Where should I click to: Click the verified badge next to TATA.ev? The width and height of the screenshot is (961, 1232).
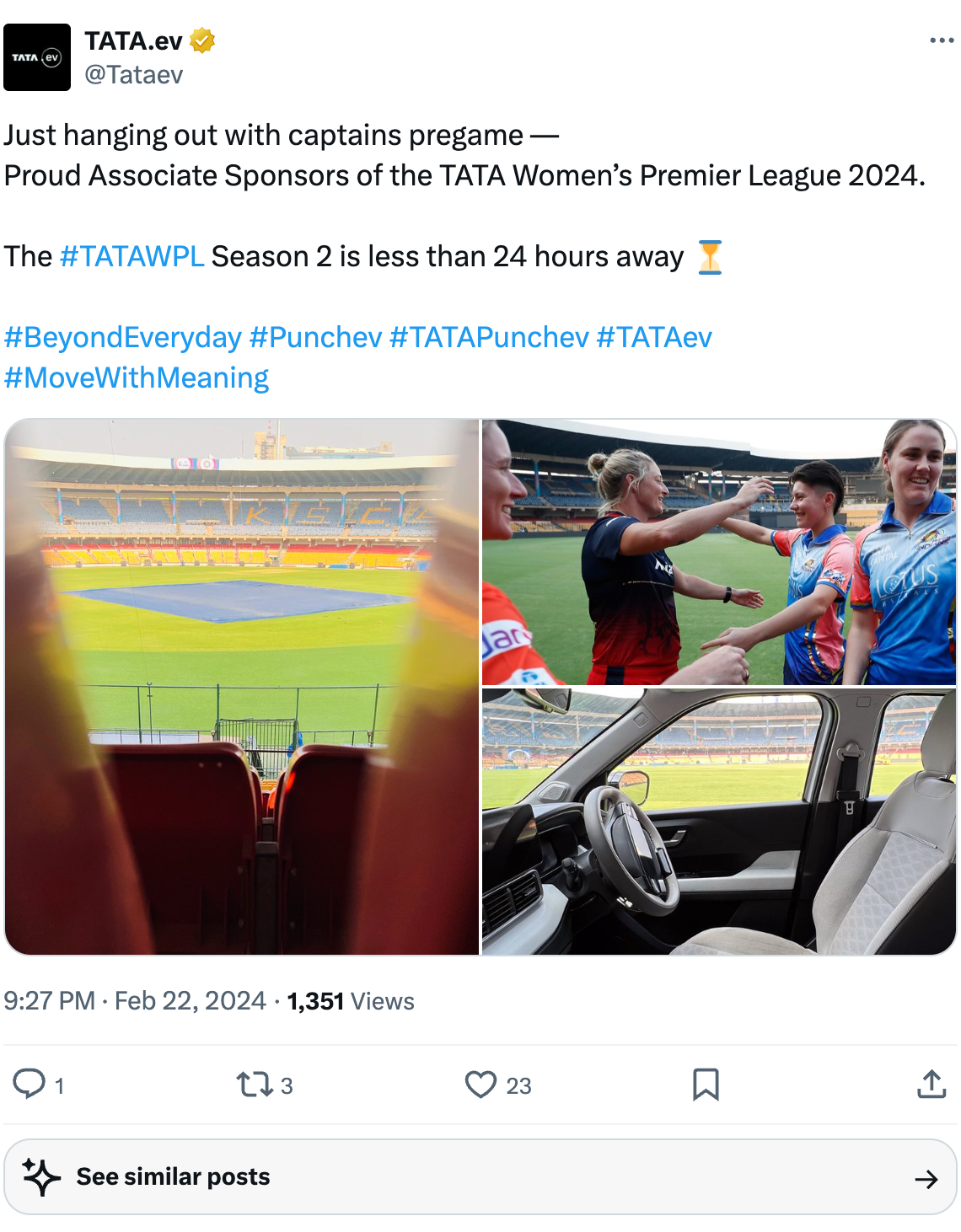[200, 39]
